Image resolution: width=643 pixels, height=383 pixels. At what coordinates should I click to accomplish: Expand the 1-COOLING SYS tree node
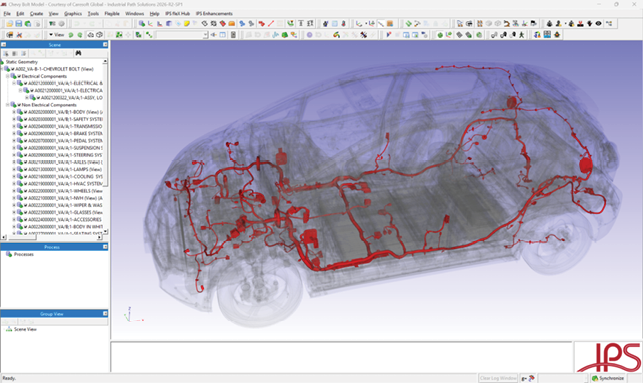(14, 177)
